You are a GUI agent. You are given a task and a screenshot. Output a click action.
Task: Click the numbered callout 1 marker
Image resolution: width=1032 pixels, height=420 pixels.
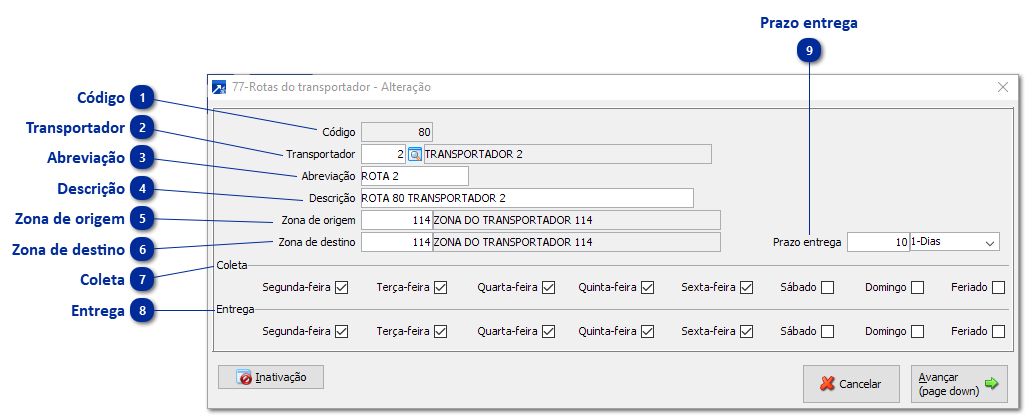(145, 98)
